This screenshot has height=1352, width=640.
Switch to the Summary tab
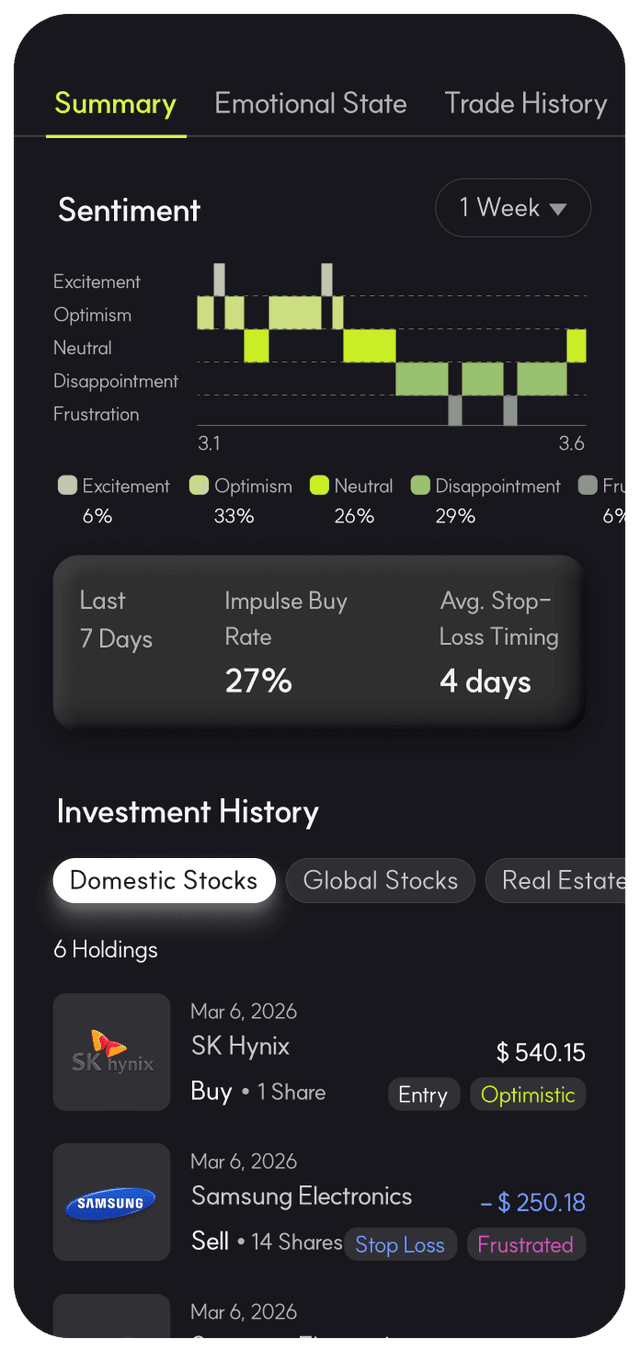coord(115,104)
